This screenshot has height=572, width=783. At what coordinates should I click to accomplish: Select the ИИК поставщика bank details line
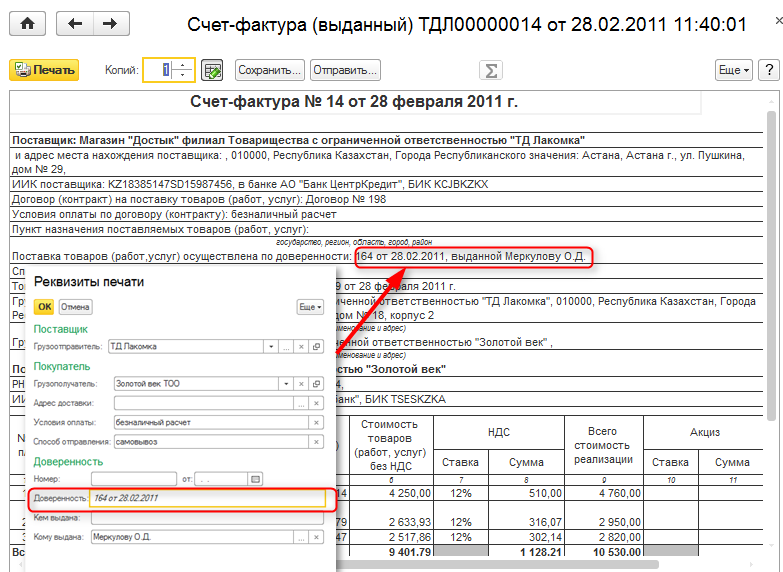250,184
